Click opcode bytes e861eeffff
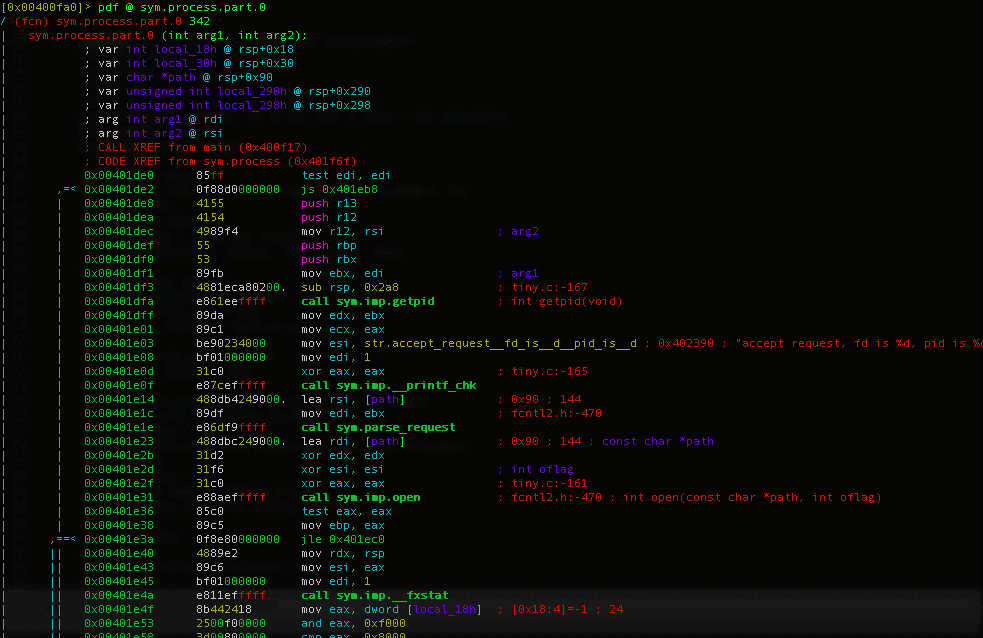The height and width of the screenshot is (638, 983). pyautogui.click(x=231, y=301)
